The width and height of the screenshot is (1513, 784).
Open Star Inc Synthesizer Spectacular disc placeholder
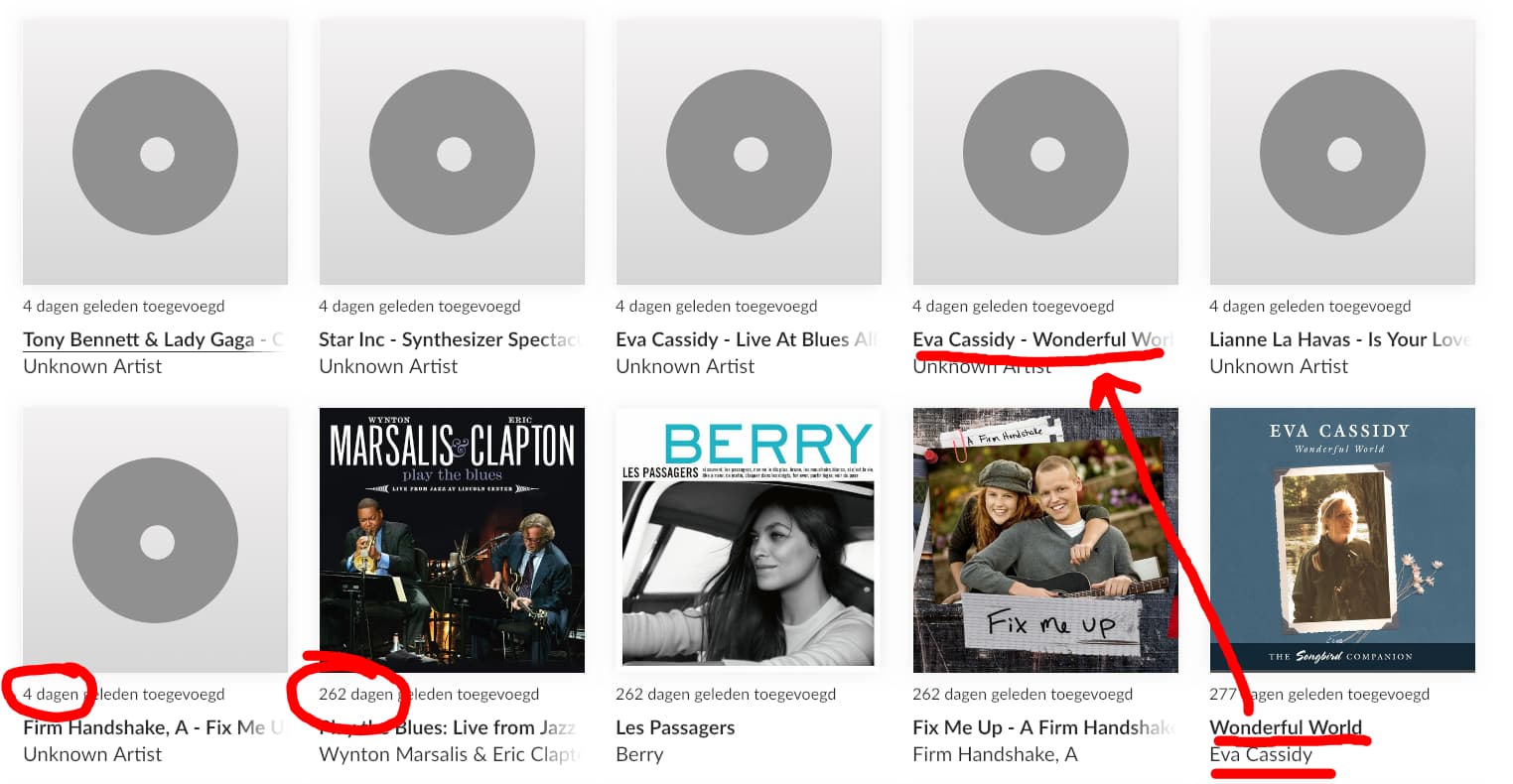(452, 152)
